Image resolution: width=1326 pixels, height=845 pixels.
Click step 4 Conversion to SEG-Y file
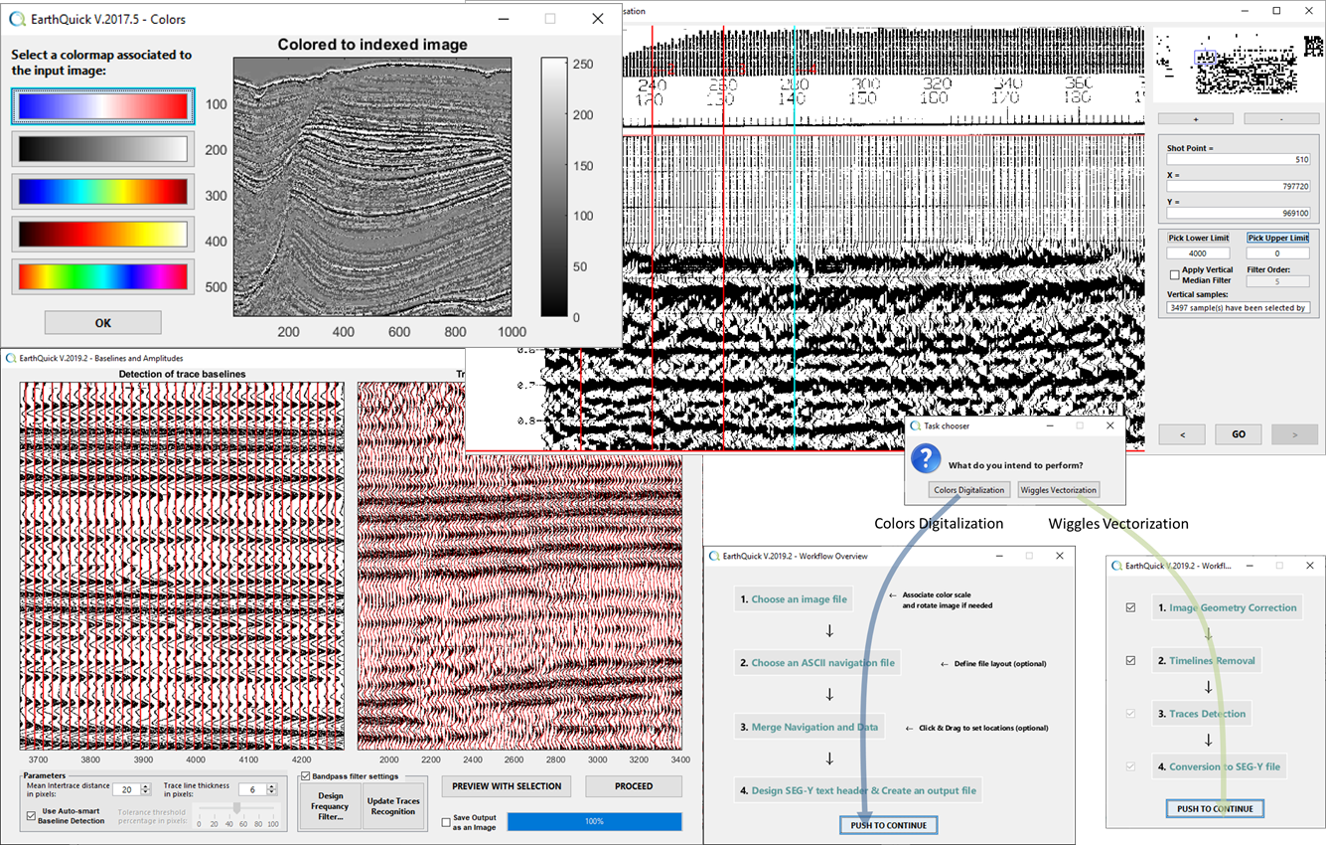click(x=1218, y=767)
